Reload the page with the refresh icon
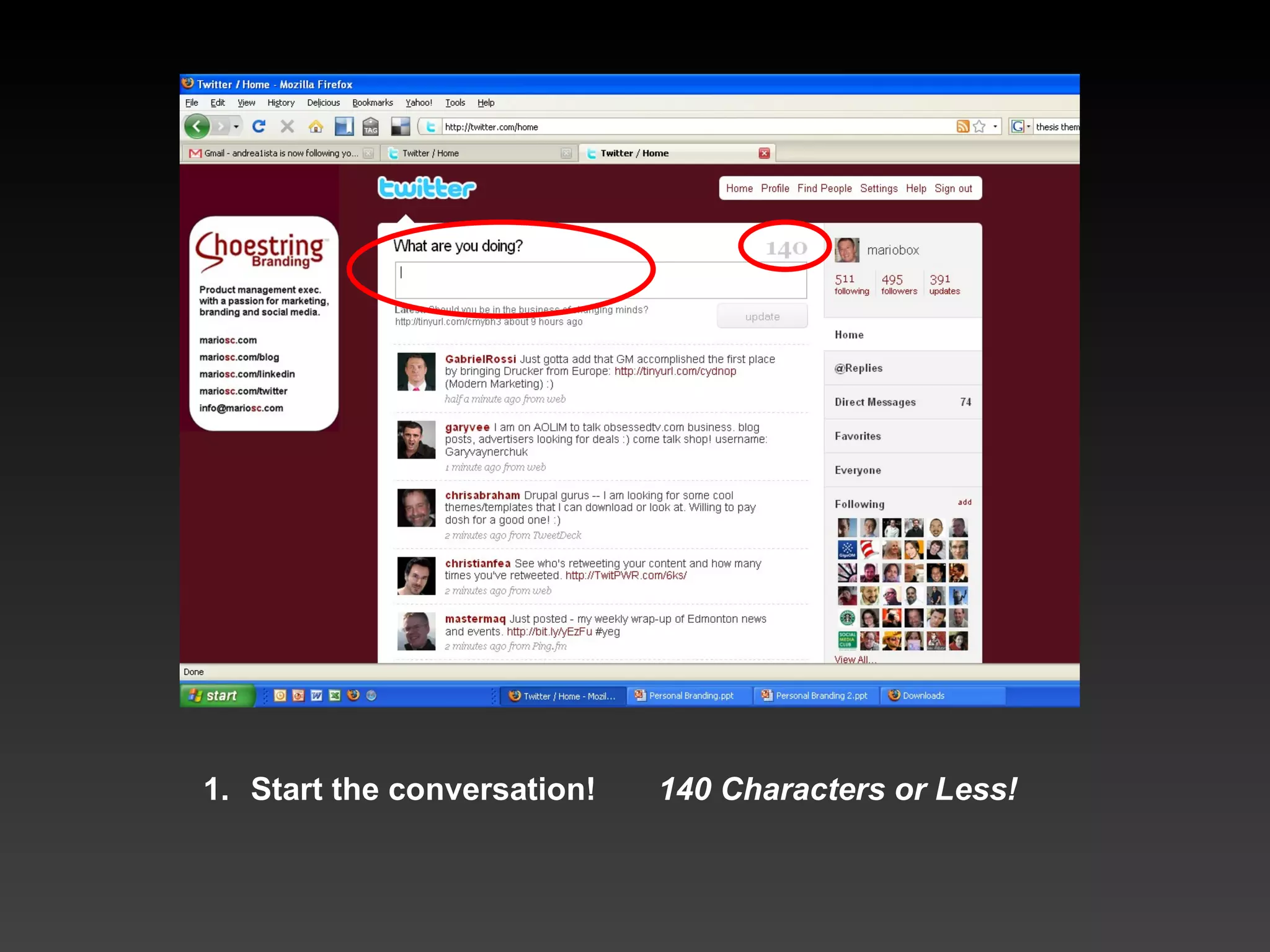This screenshot has width=1270, height=952. (259, 126)
